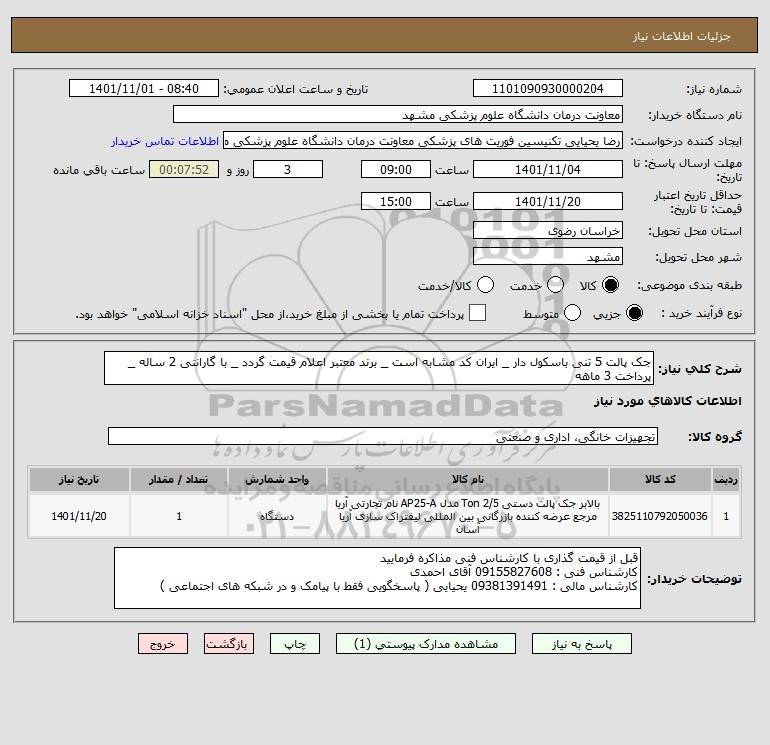Viewport: 770px width, 745px height.
Task: Click the بازگشت back button
Action: click(229, 644)
